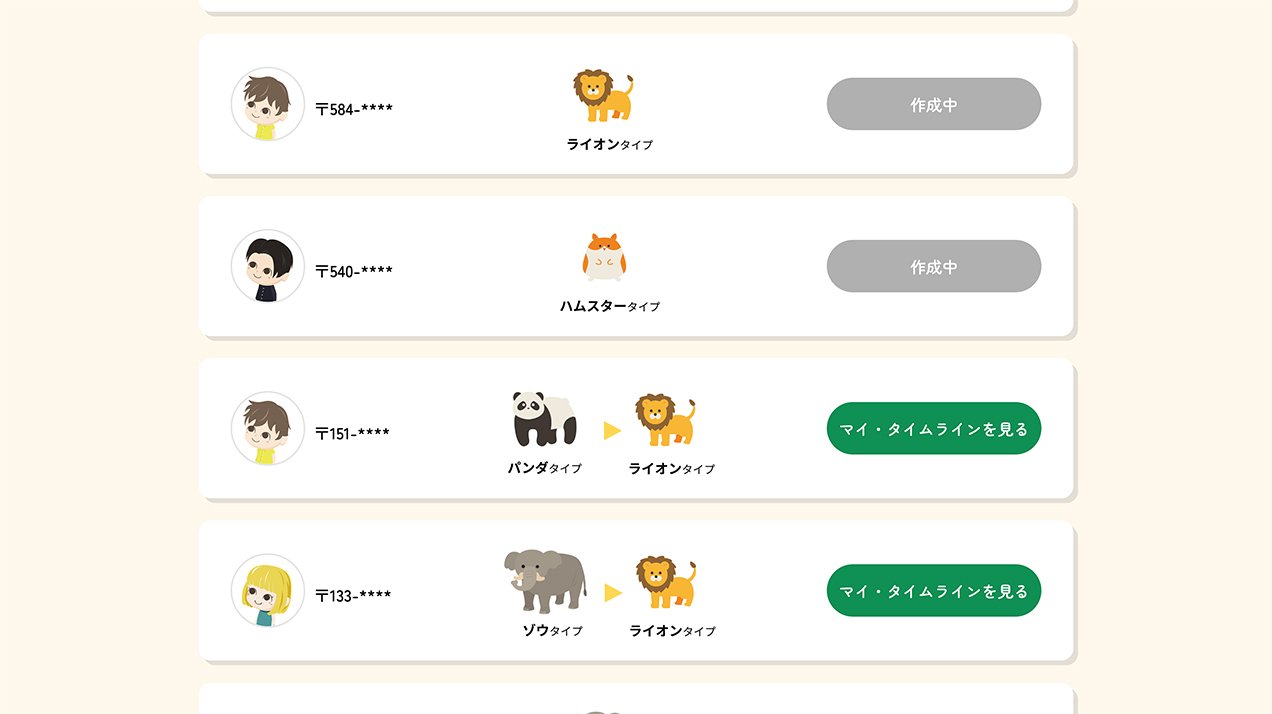Click the elephant type icon
This screenshot has height=714, width=1272.
(545, 581)
